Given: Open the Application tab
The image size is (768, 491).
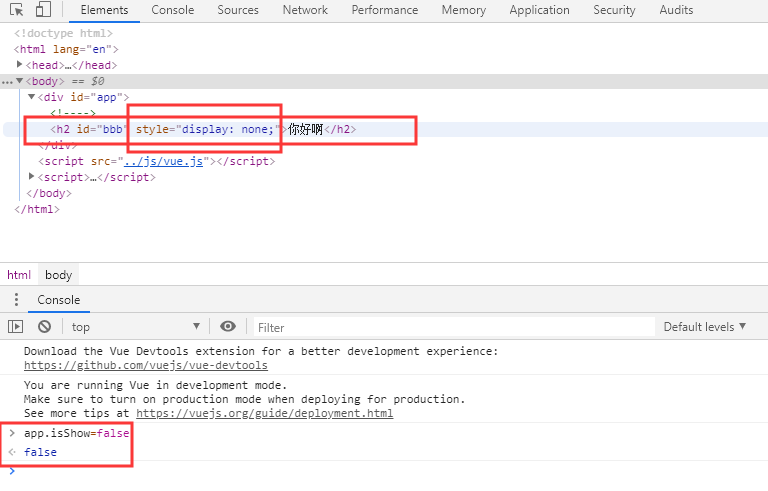Looking at the screenshot, I should click(539, 10).
